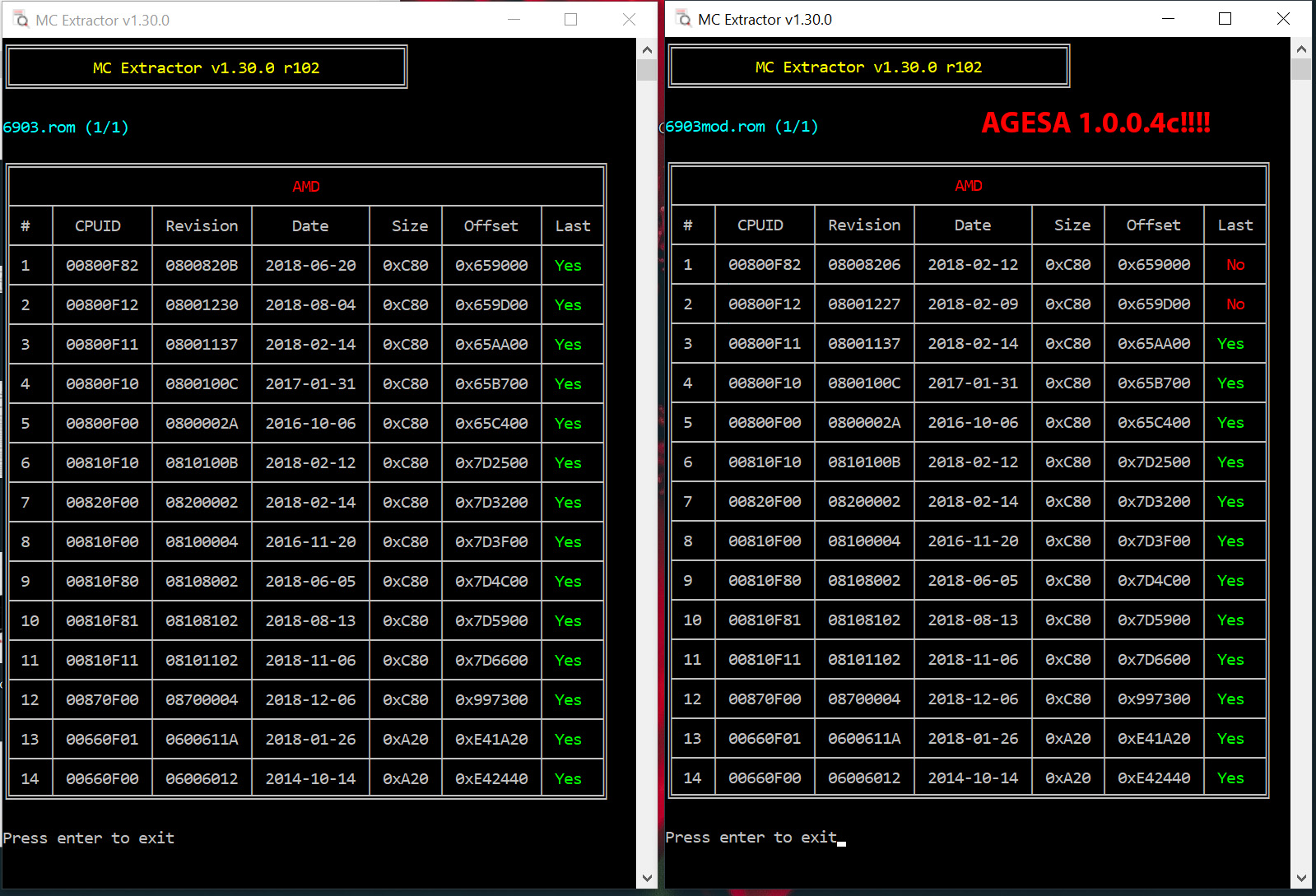Click revision '08200002' in the left window
The height and width of the screenshot is (896, 1316).
pos(202,503)
